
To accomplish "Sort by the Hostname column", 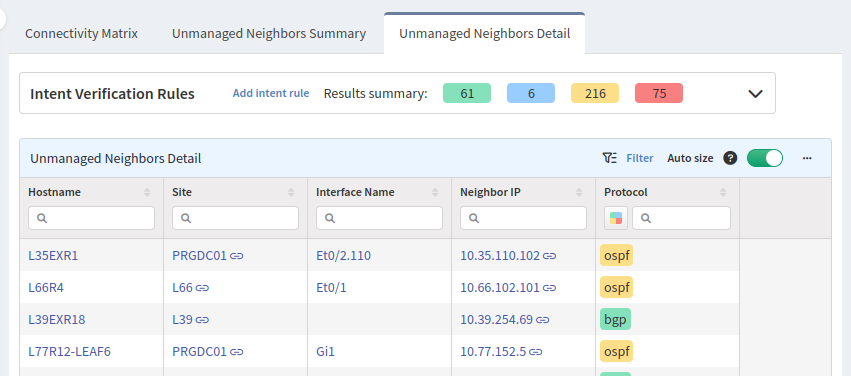I will tap(147, 192).
